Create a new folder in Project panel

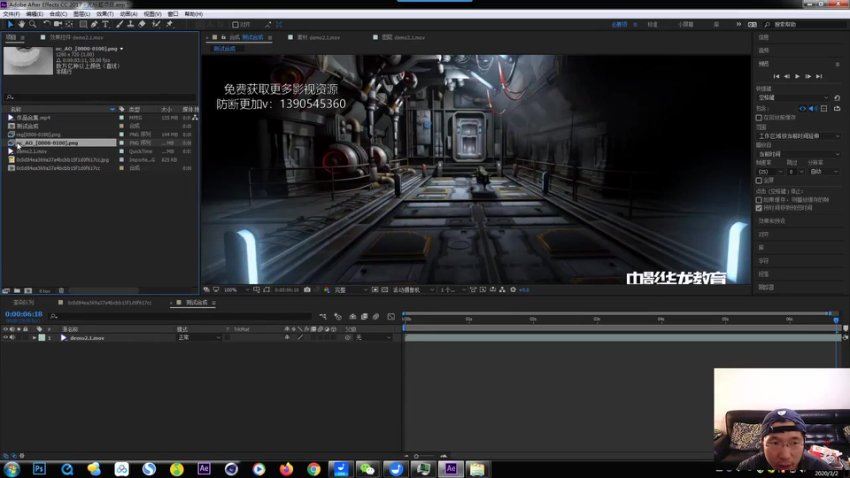tap(17, 291)
